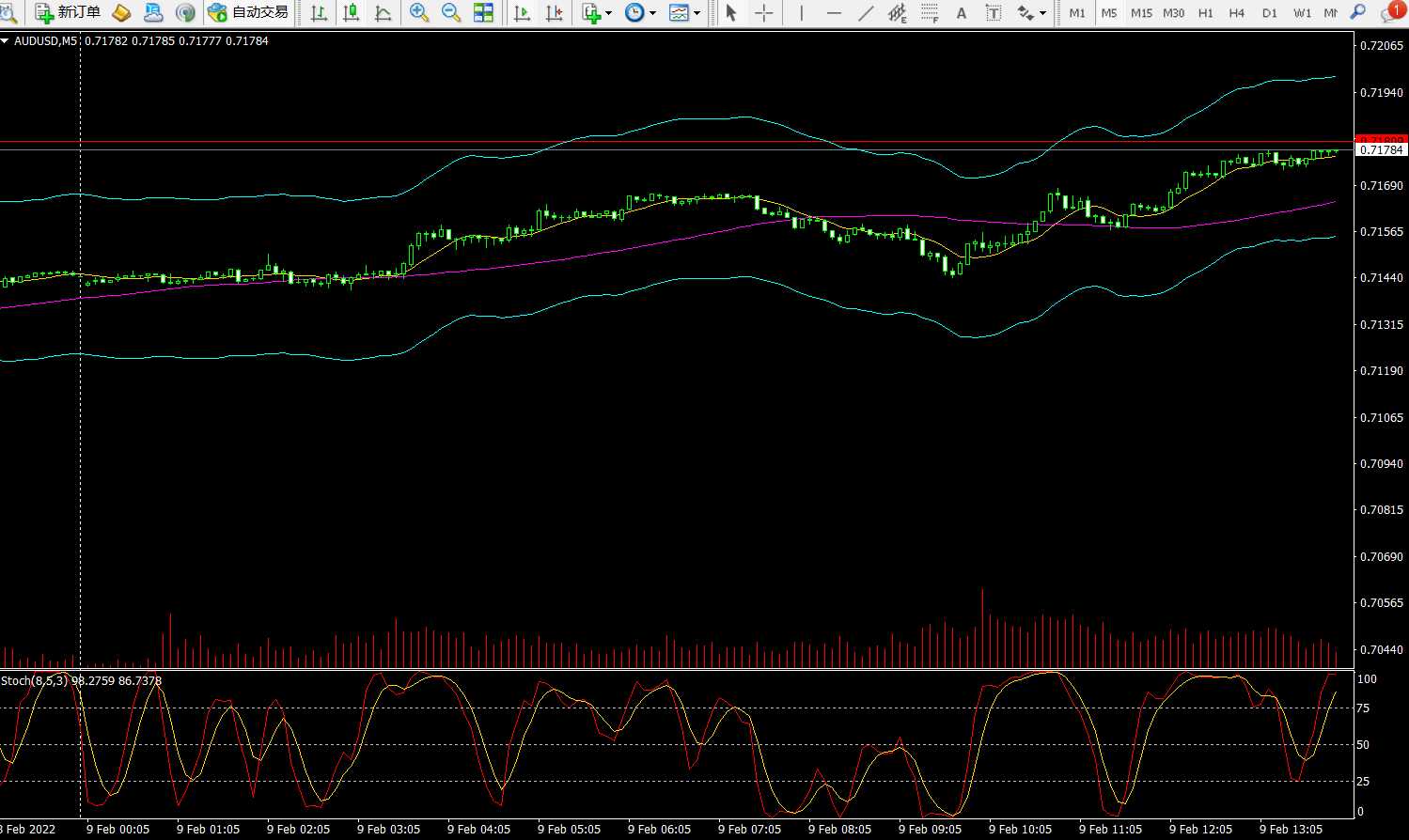This screenshot has height=840, width=1409.
Task: Click price scale value 0.72065
Action: pos(1382,46)
